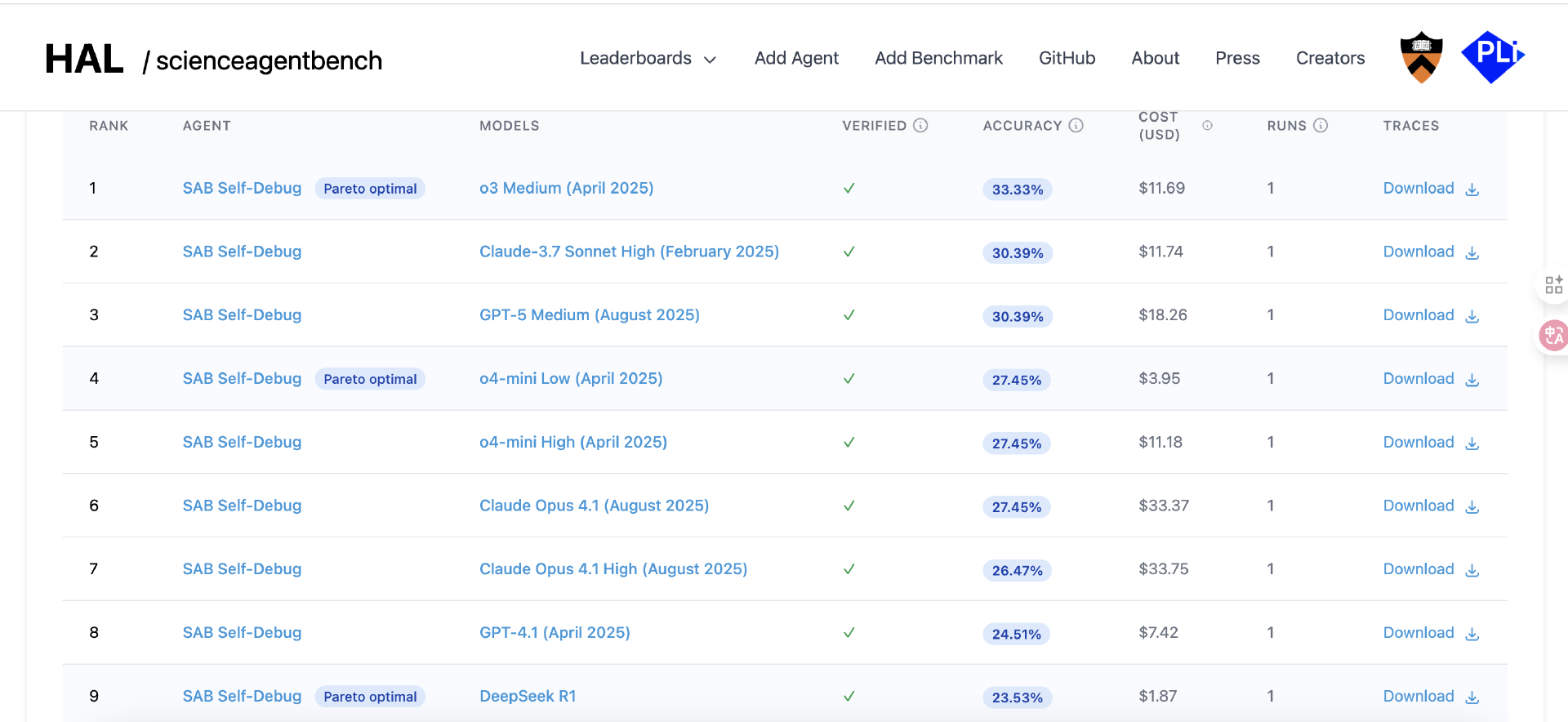The width and height of the screenshot is (1568, 722).
Task: Click the Agent column header
Action: point(207,126)
